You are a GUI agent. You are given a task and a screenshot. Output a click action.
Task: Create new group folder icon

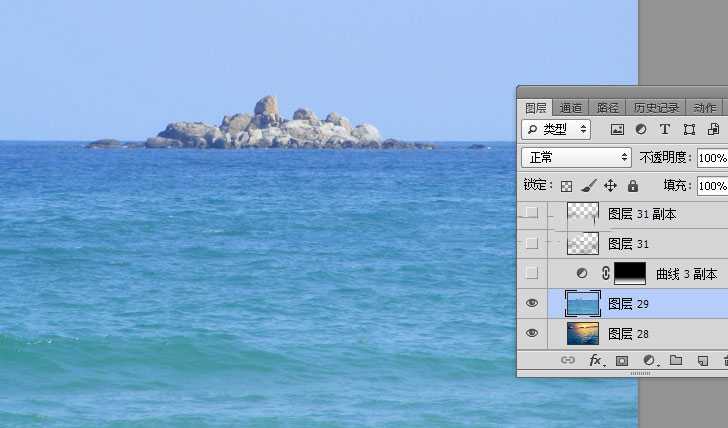coord(675,360)
